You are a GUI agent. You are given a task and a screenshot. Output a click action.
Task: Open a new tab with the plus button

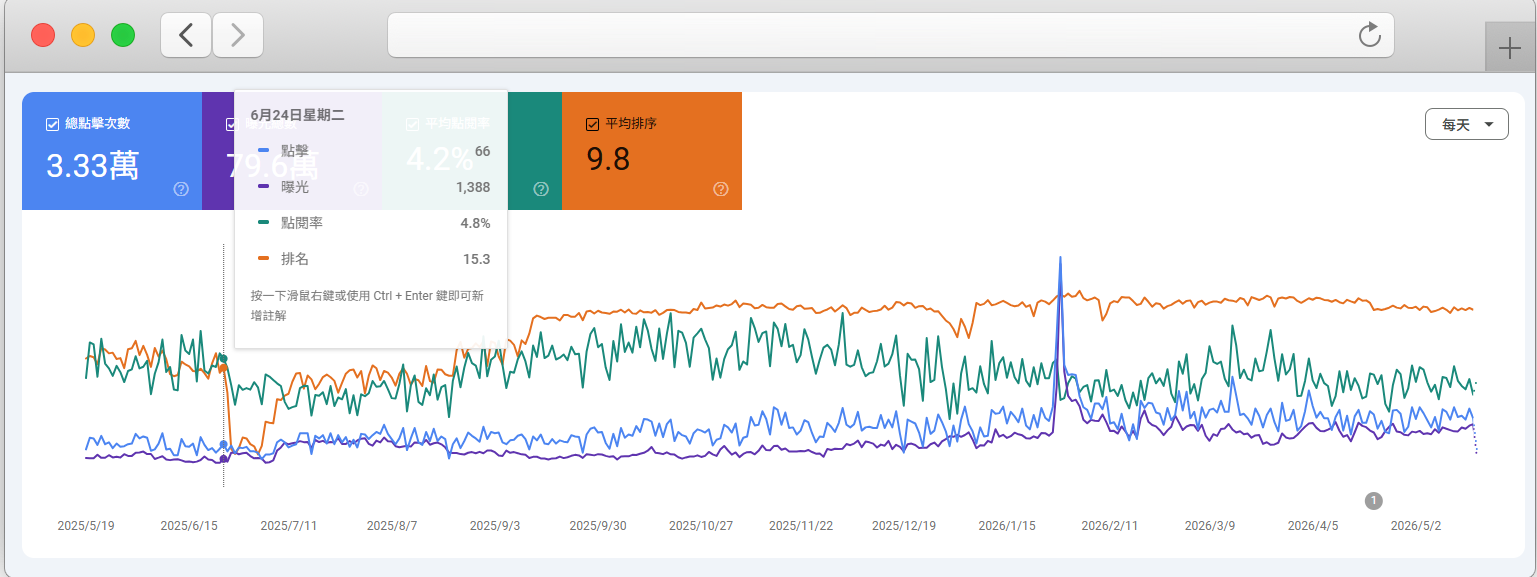[1510, 47]
